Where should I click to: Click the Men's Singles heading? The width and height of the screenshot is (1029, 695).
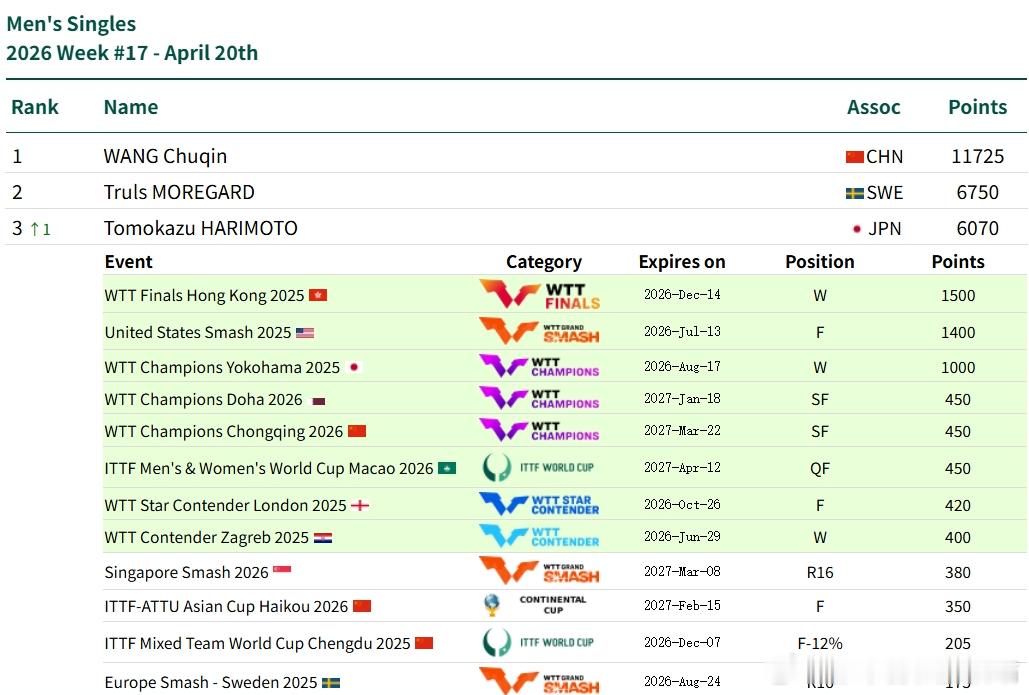point(71,24)
